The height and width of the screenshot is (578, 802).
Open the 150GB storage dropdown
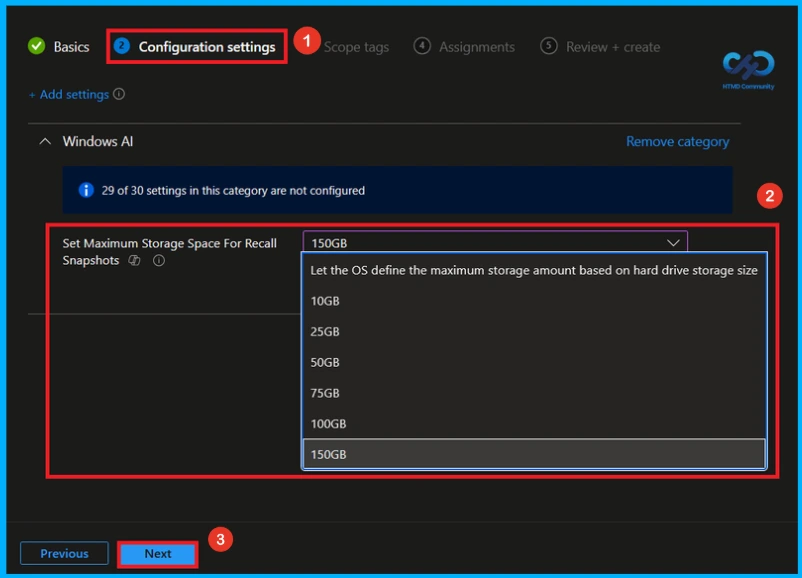click(495, 242)
